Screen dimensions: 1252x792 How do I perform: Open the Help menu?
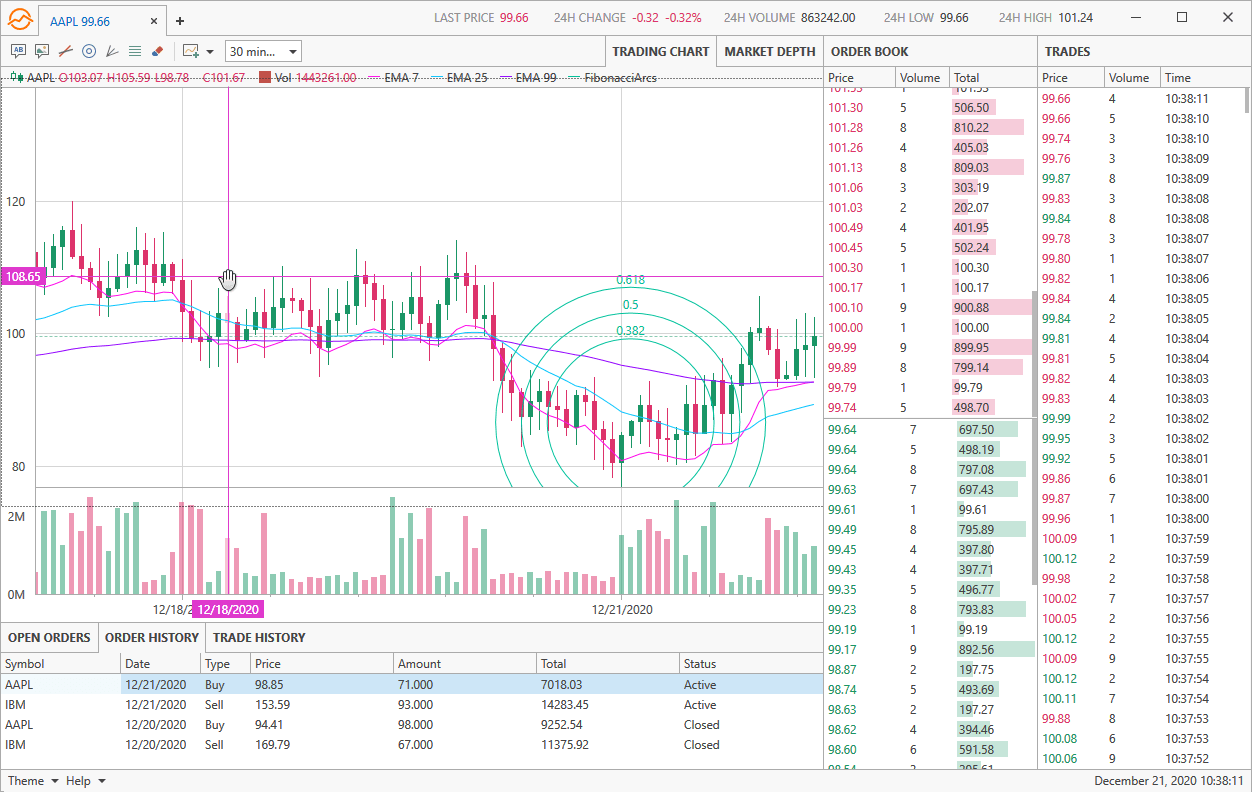tap(85, 781)
